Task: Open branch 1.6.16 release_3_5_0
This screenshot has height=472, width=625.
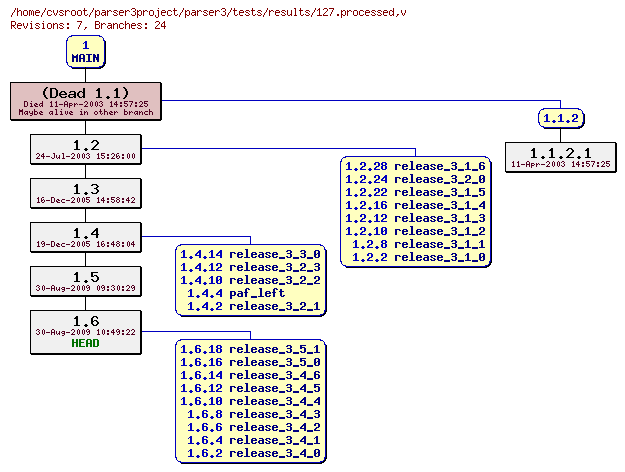Action: 250,362
